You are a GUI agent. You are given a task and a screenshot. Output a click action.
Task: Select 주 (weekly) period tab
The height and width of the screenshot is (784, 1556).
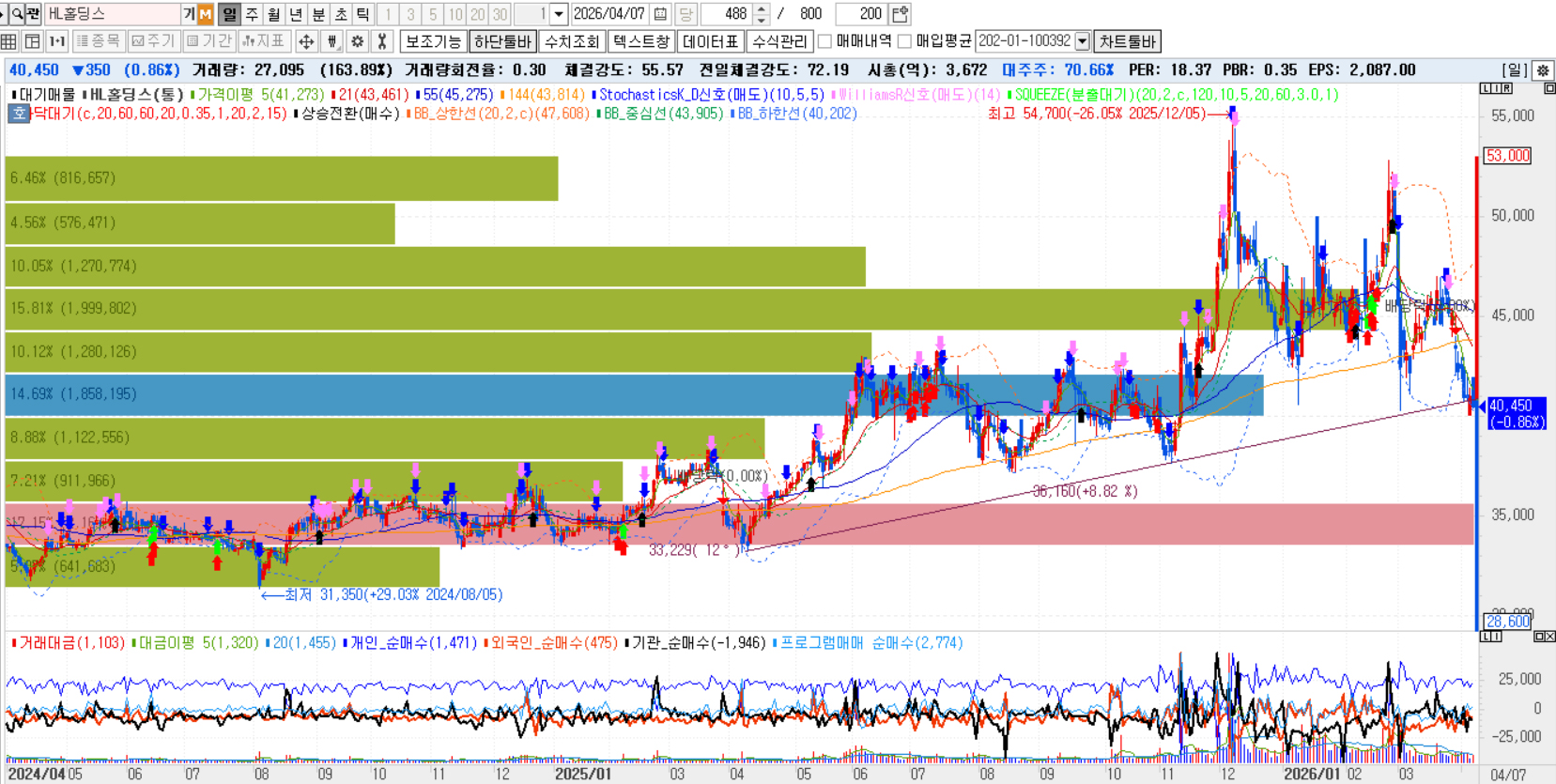[251, 14]
